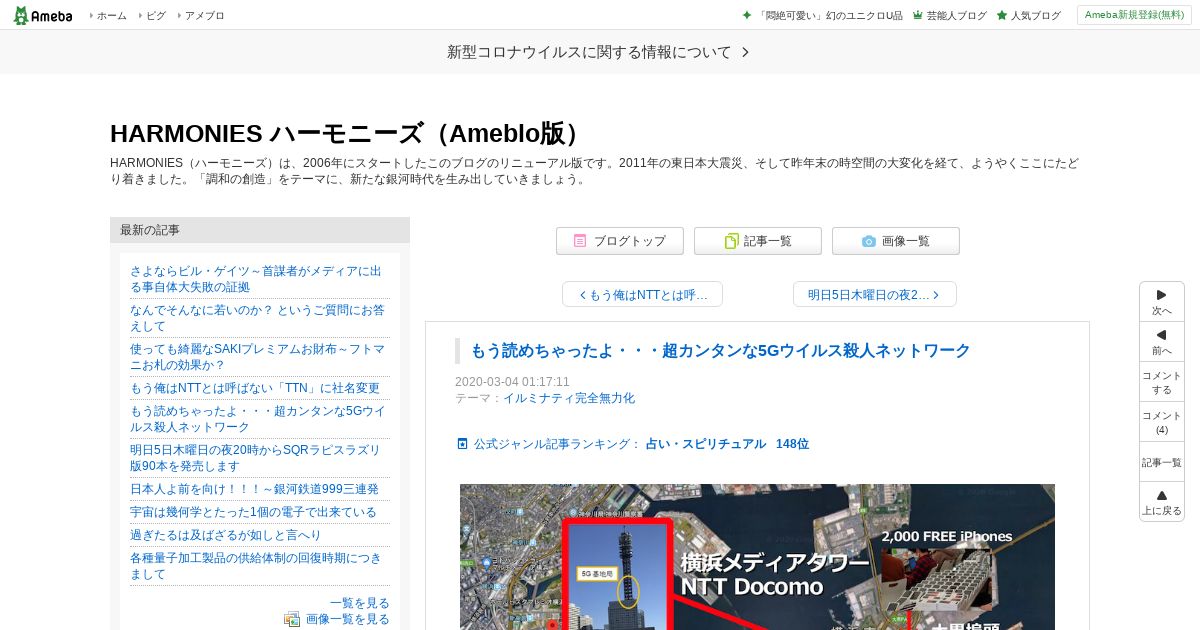Viewport: 1200px width, 630px height.
Task: Click the コメント(4) floating button
Action: tap(1162, 422)
